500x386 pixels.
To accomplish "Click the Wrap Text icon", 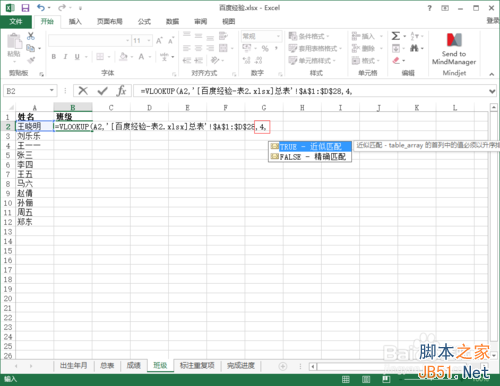I will point(223,36).
